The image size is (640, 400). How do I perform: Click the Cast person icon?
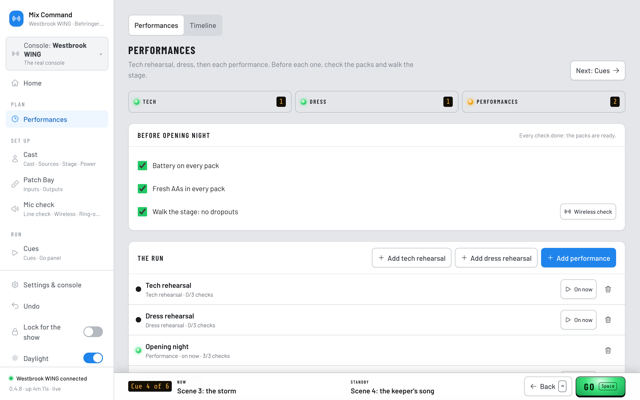pyautogui.click(x=15, y=159)
